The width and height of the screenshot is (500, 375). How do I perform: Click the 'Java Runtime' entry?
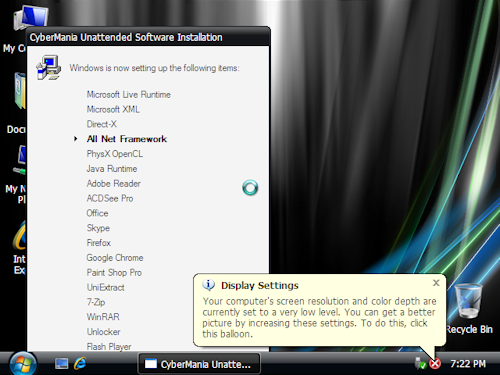112,169
